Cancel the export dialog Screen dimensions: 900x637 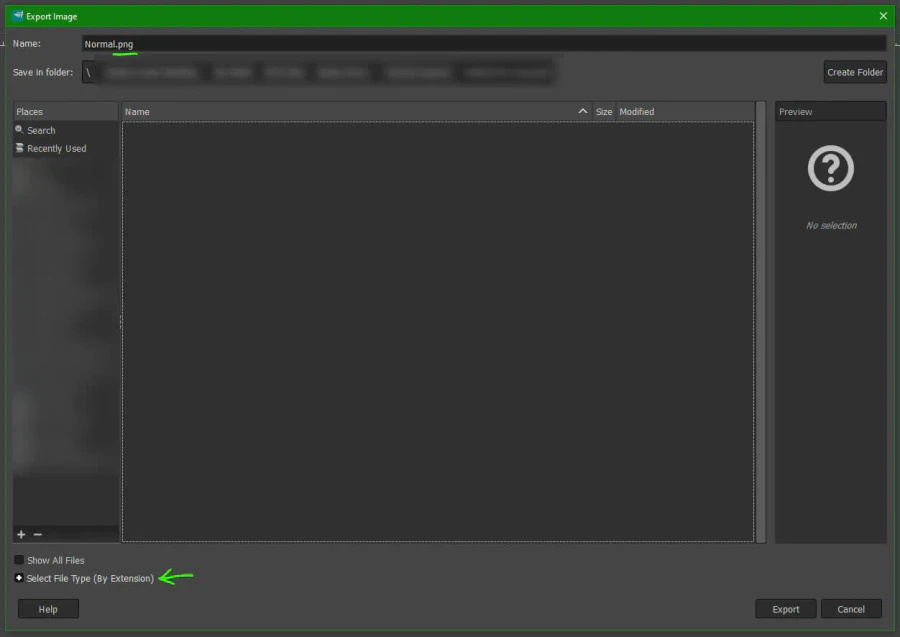click(x=850, y=609)
